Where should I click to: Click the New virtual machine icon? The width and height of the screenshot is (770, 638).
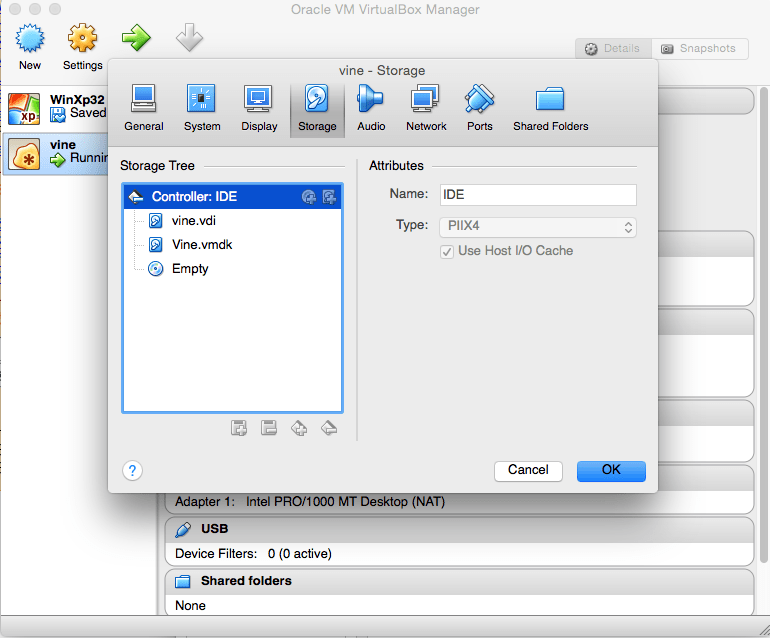click(29, 38)
